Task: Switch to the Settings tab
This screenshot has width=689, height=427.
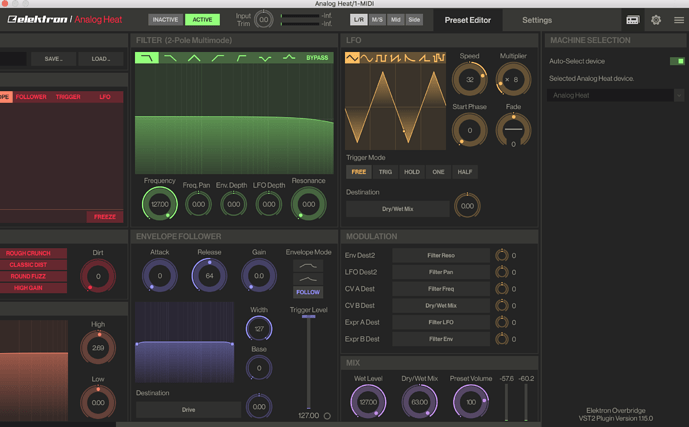Action: [x=537, y=20]
